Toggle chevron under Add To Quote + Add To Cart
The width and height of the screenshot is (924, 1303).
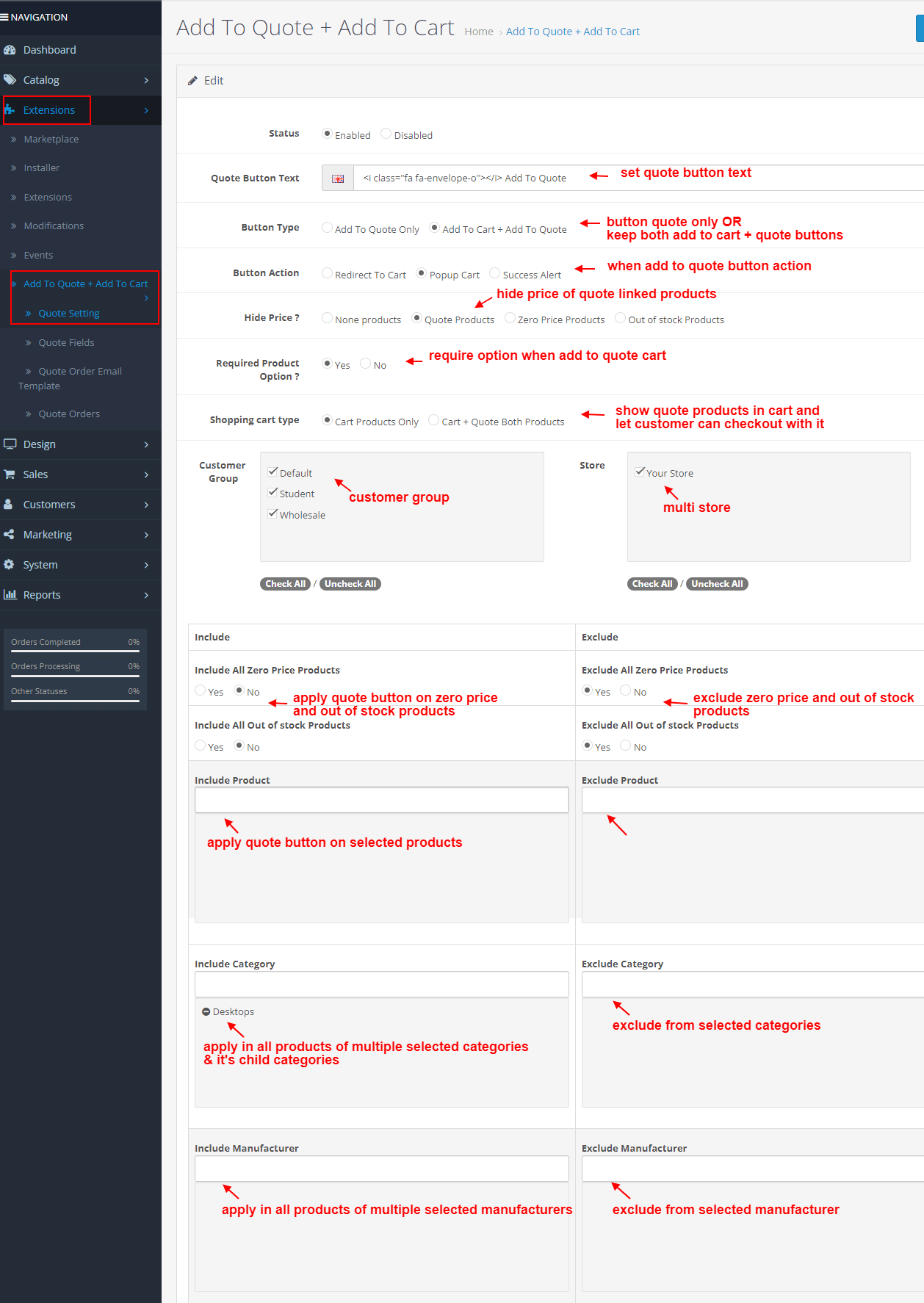point(146,298)
